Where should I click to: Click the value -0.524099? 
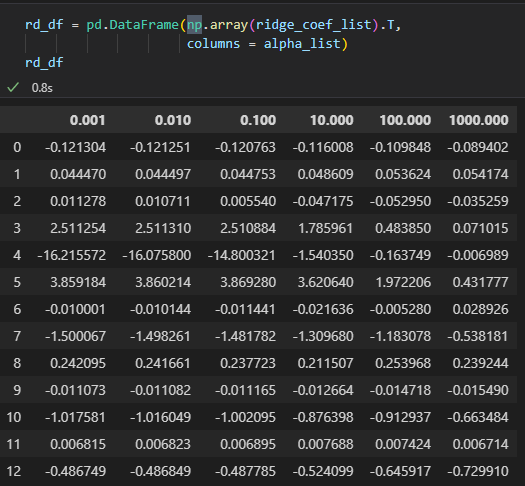coord(323,471)
